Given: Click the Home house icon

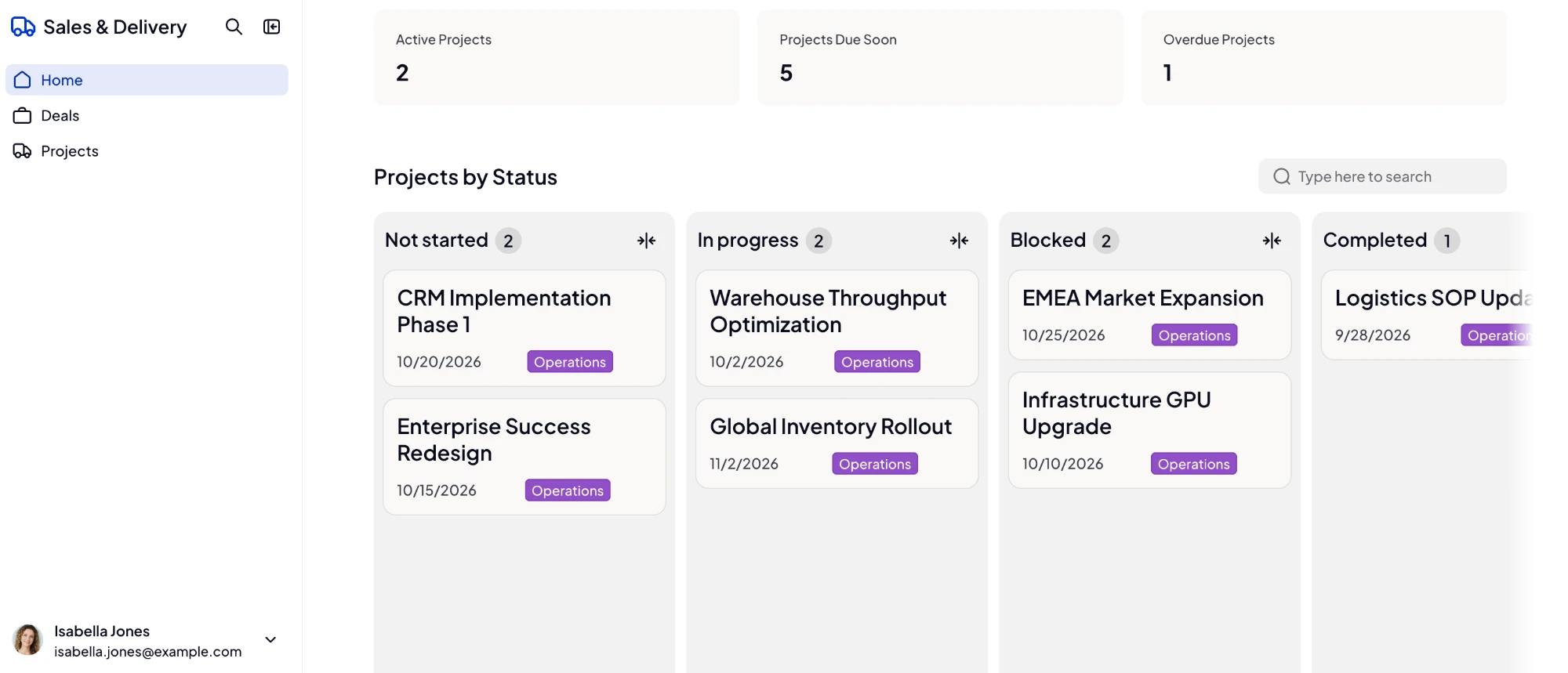Looking at the screenshot, I should 23,80.
